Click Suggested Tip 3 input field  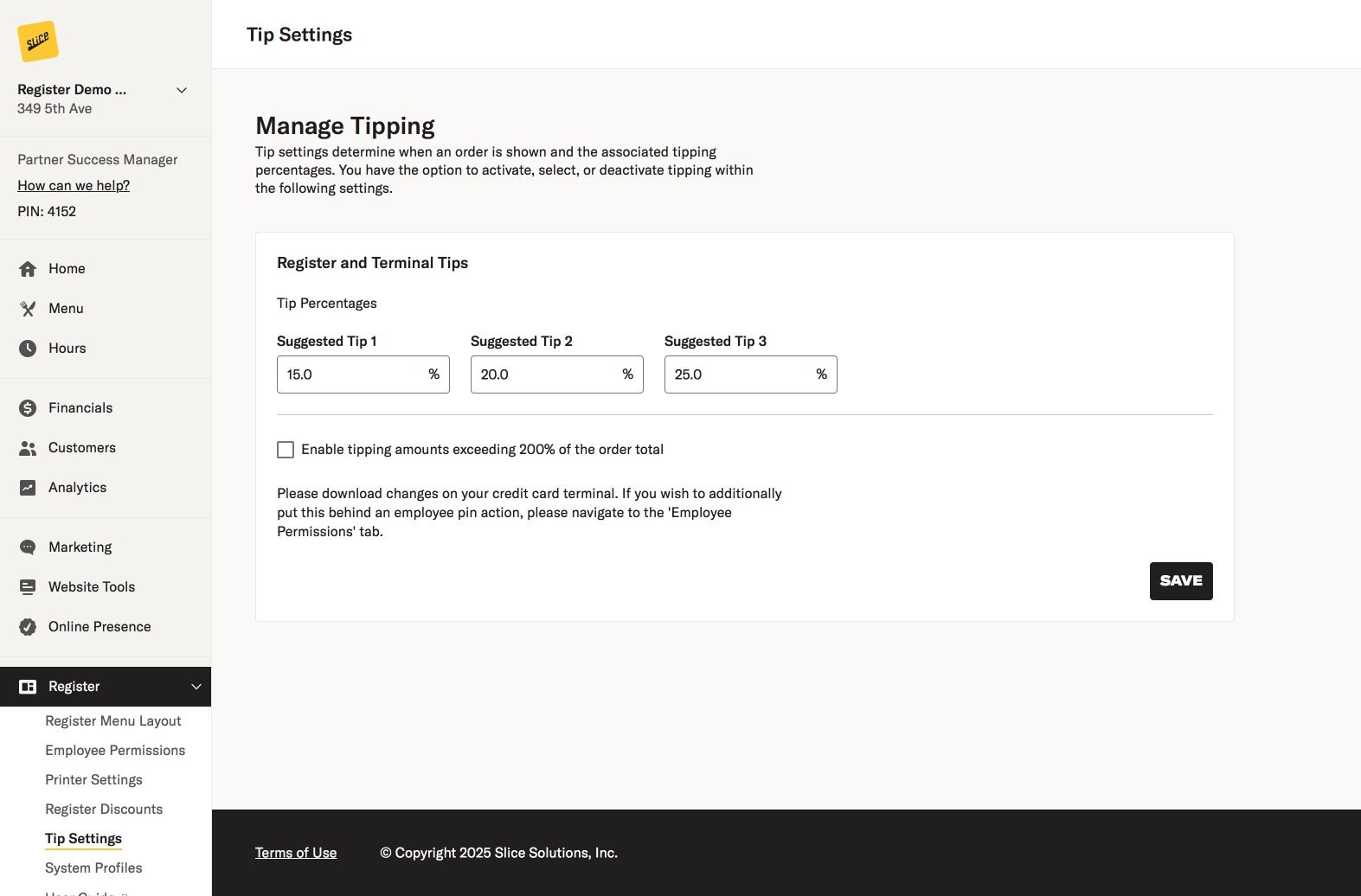click(x=751, y=374)
